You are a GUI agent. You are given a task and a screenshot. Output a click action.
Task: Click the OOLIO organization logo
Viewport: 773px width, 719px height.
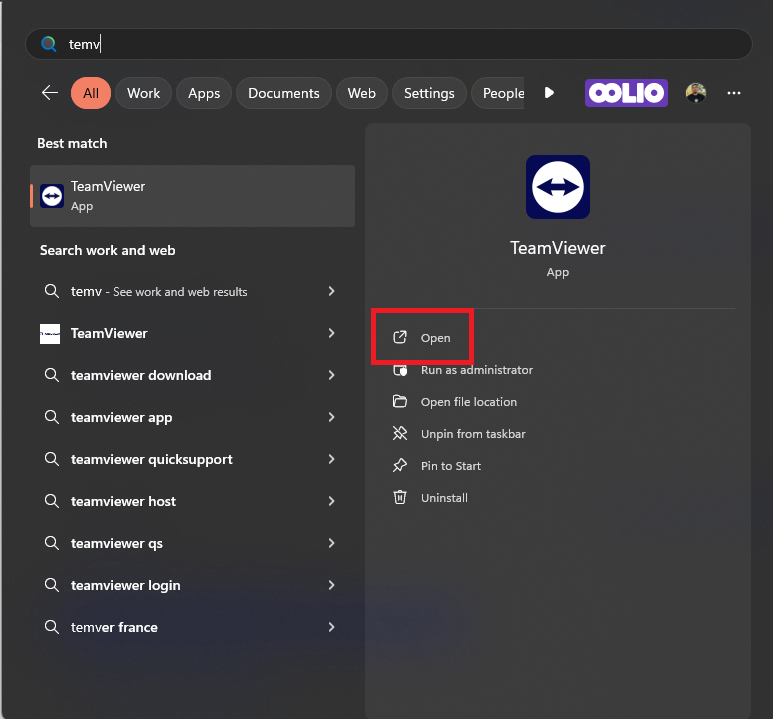tap(626, 93)
